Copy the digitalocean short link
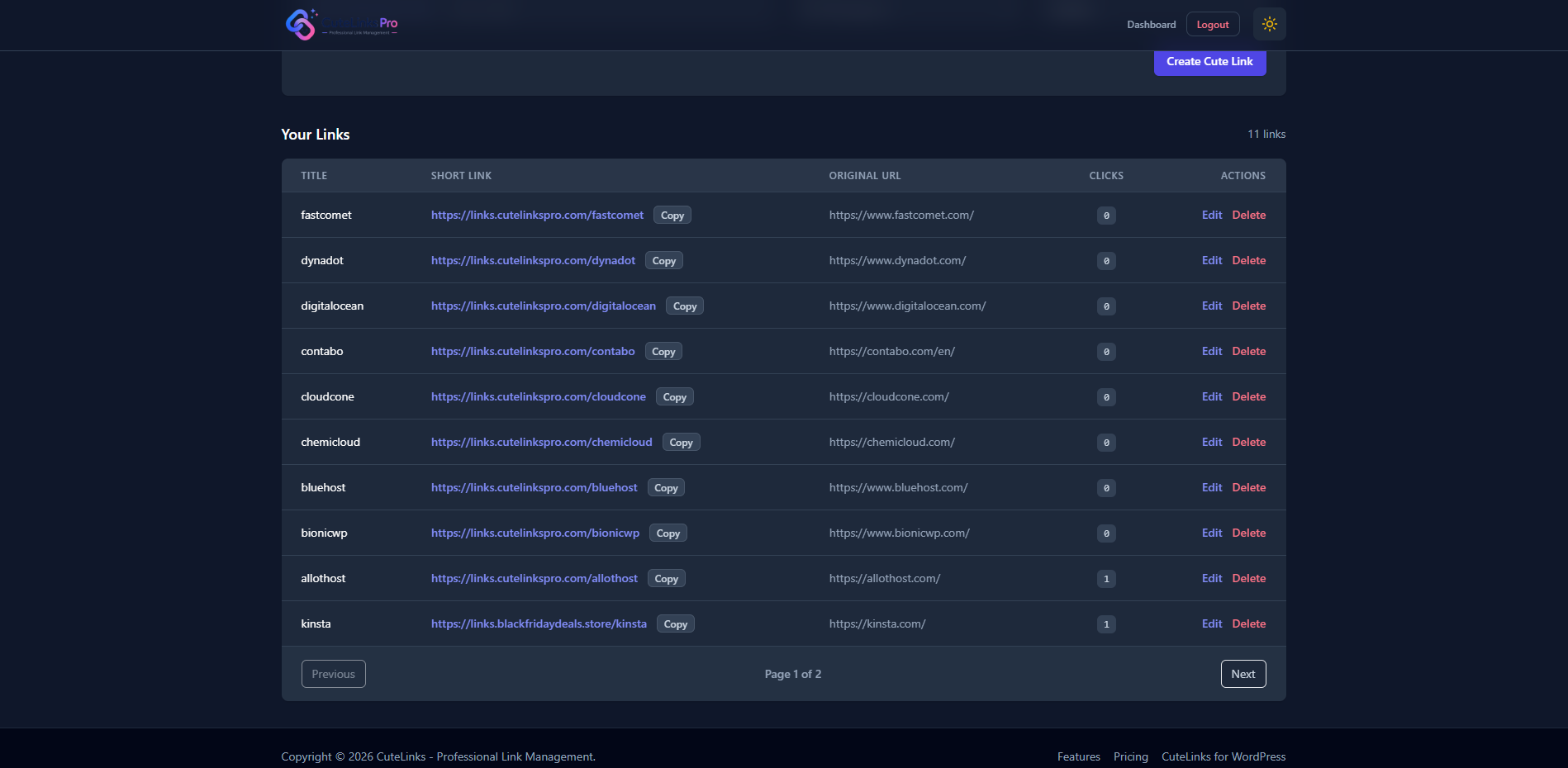This screenshot has width=1568, height=768. 685,306
